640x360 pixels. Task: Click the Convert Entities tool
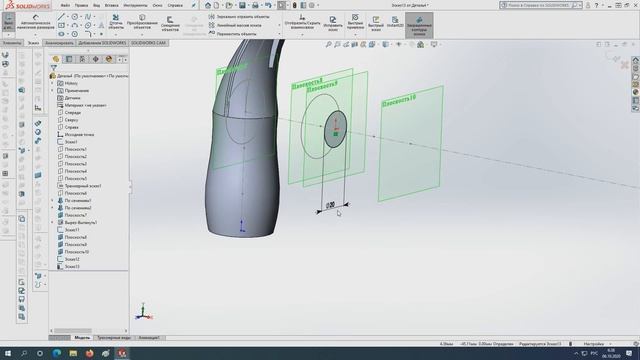pyautogui.click(x=142, y=22)
